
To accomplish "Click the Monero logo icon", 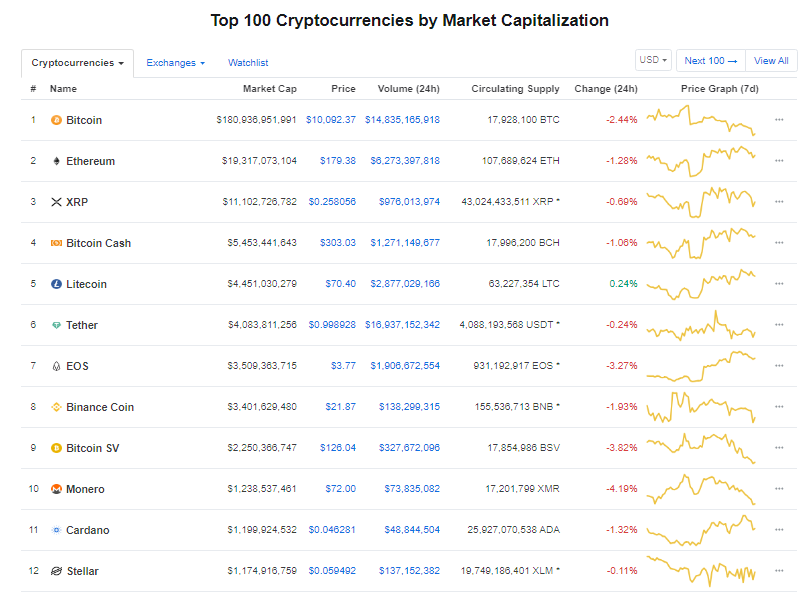I will click(x=56, y=489).
